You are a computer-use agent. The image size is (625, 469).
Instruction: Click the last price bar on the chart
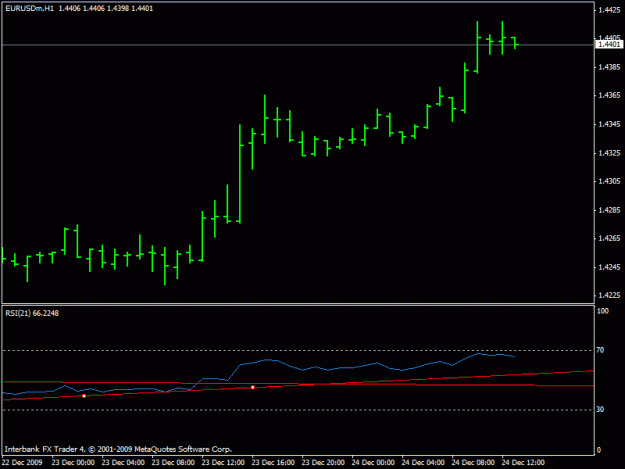click(x=515, y=43)
